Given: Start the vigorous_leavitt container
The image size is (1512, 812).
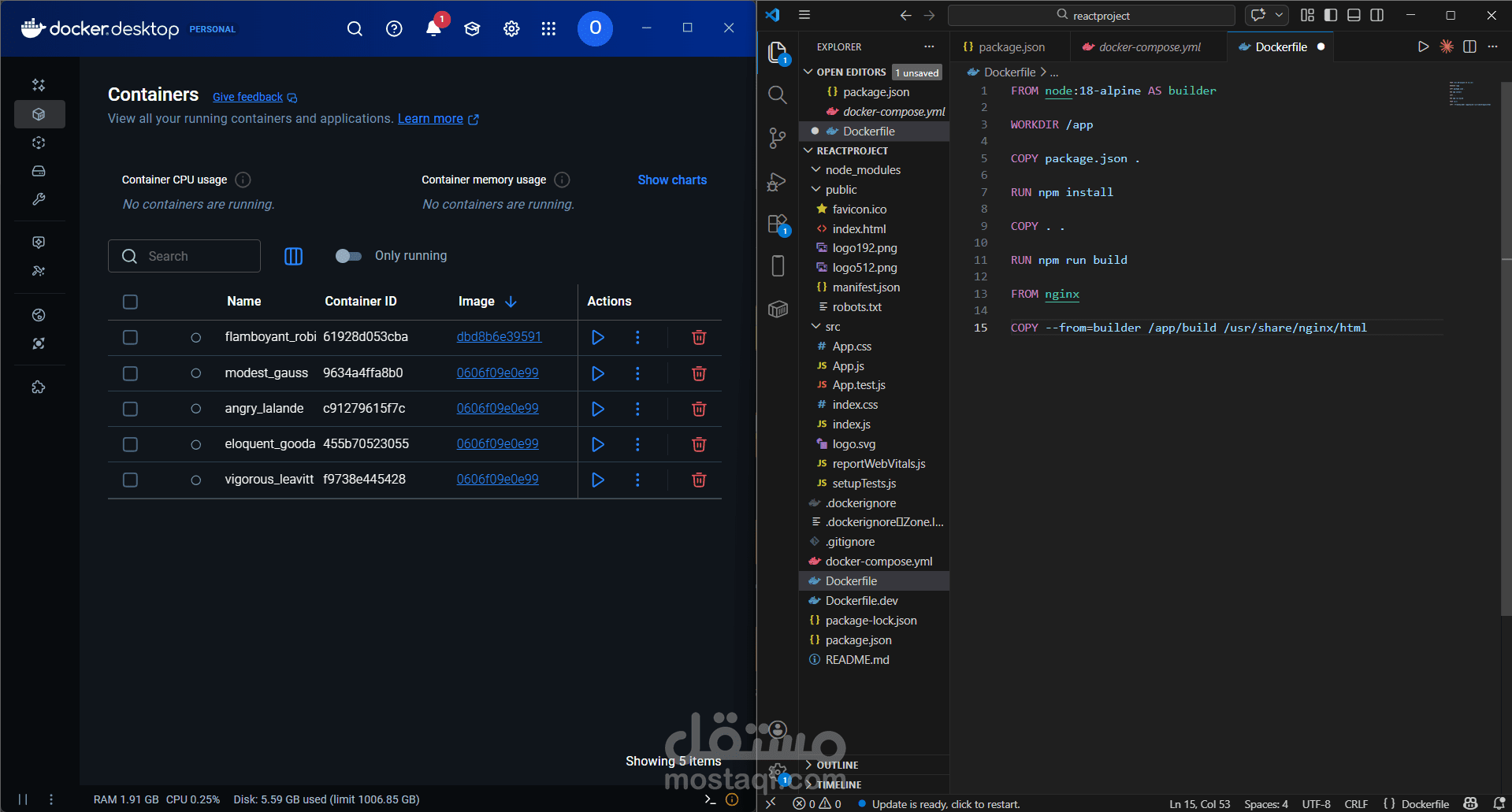Looking at the screenshot, I should click(598, 480).
